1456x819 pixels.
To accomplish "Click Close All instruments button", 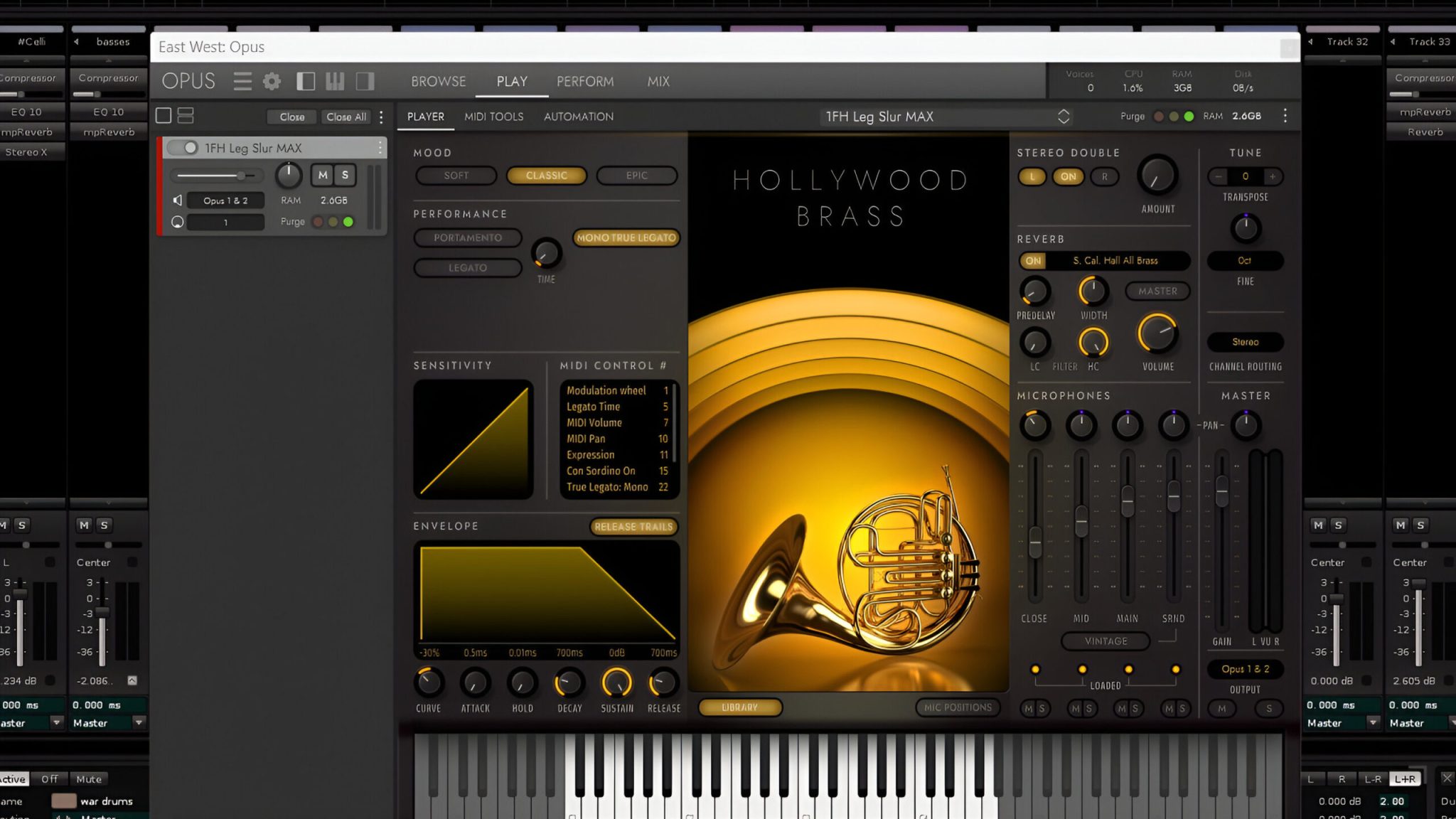I will (346, 117).
